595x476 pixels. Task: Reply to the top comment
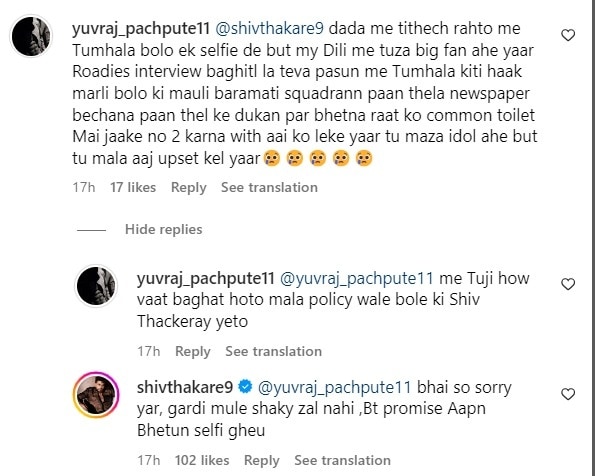coord(189,188)
